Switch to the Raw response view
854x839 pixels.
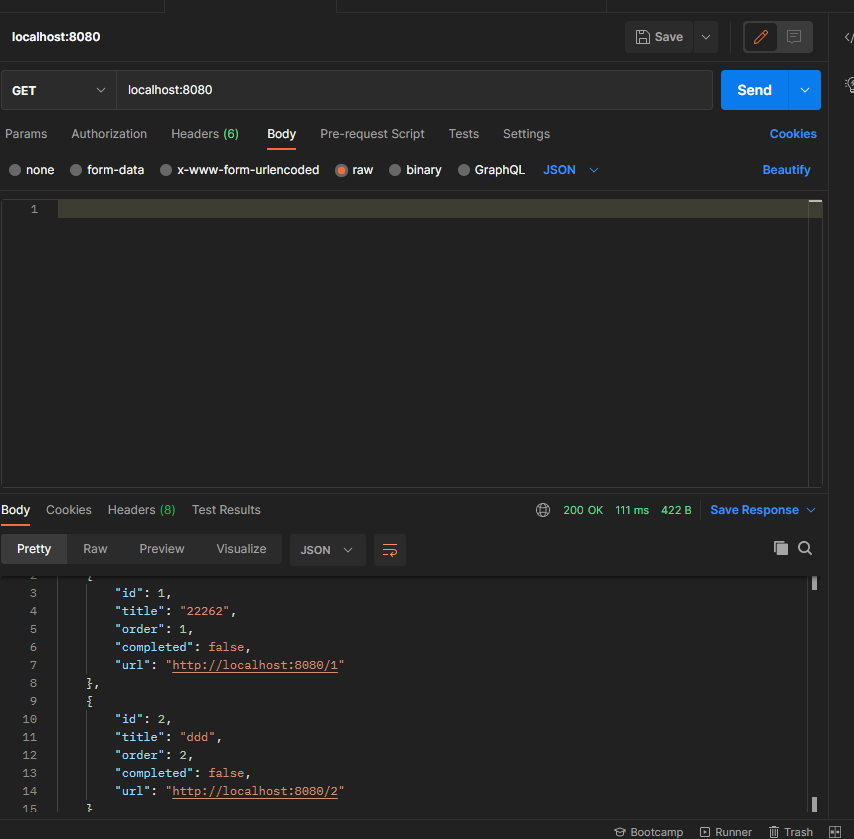[x=95, y=549]
